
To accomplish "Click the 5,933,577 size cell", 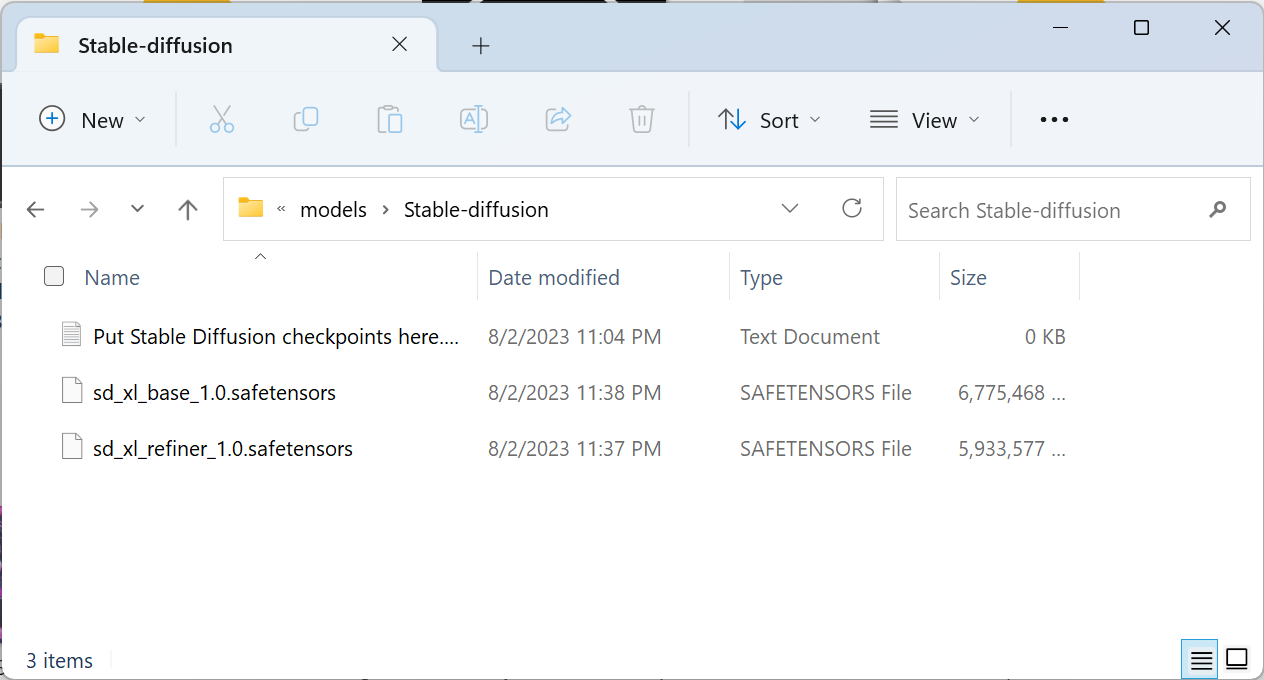I will click(x=1012, y=449).
